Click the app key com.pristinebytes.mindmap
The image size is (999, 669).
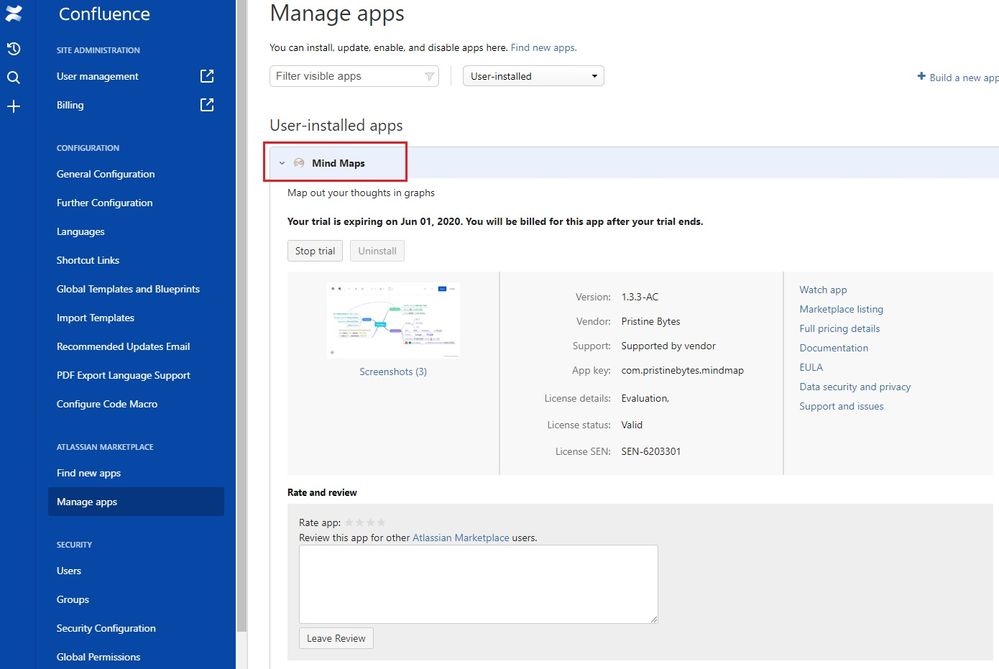(682, 370)
